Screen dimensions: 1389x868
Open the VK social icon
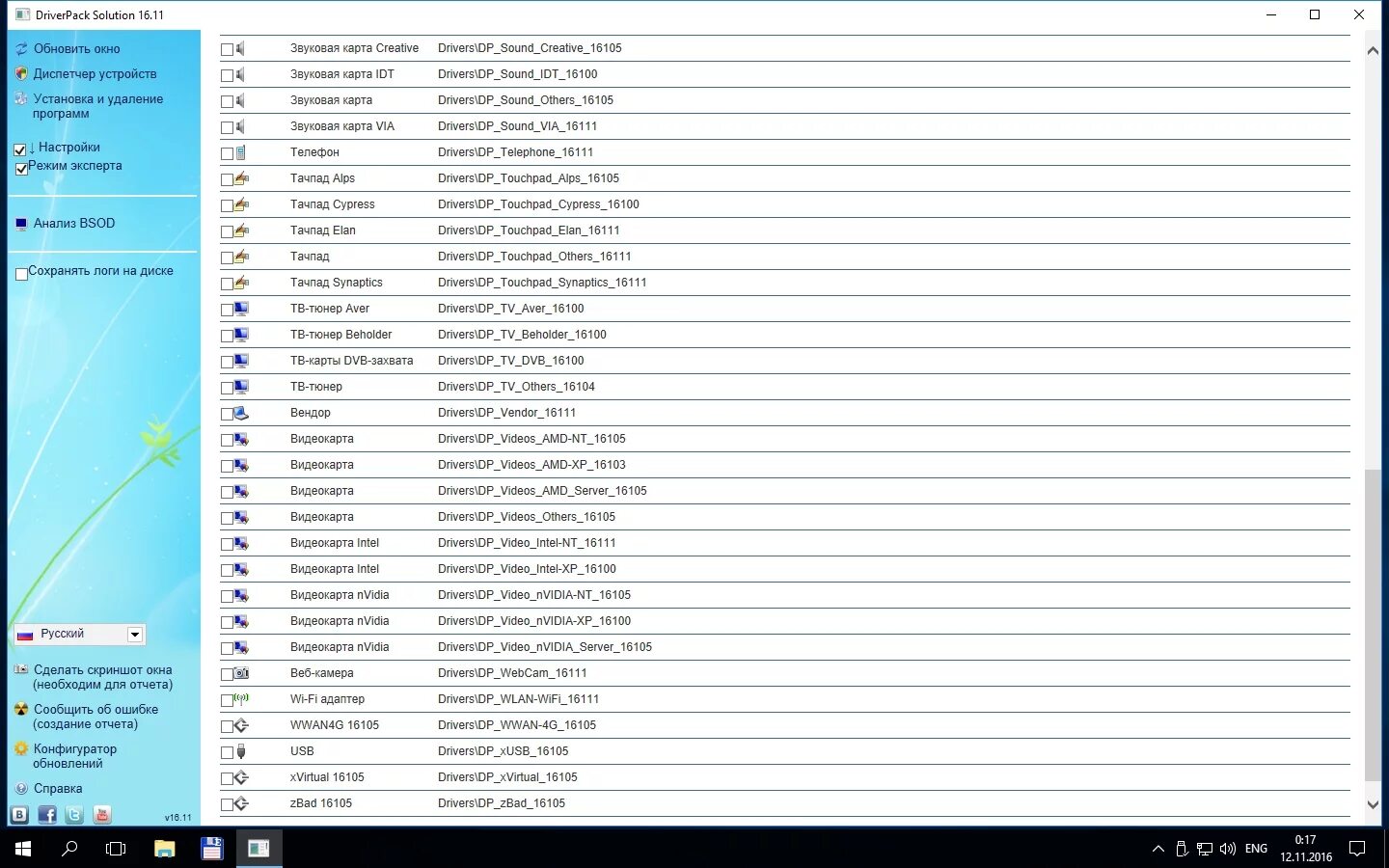(19, 815)
